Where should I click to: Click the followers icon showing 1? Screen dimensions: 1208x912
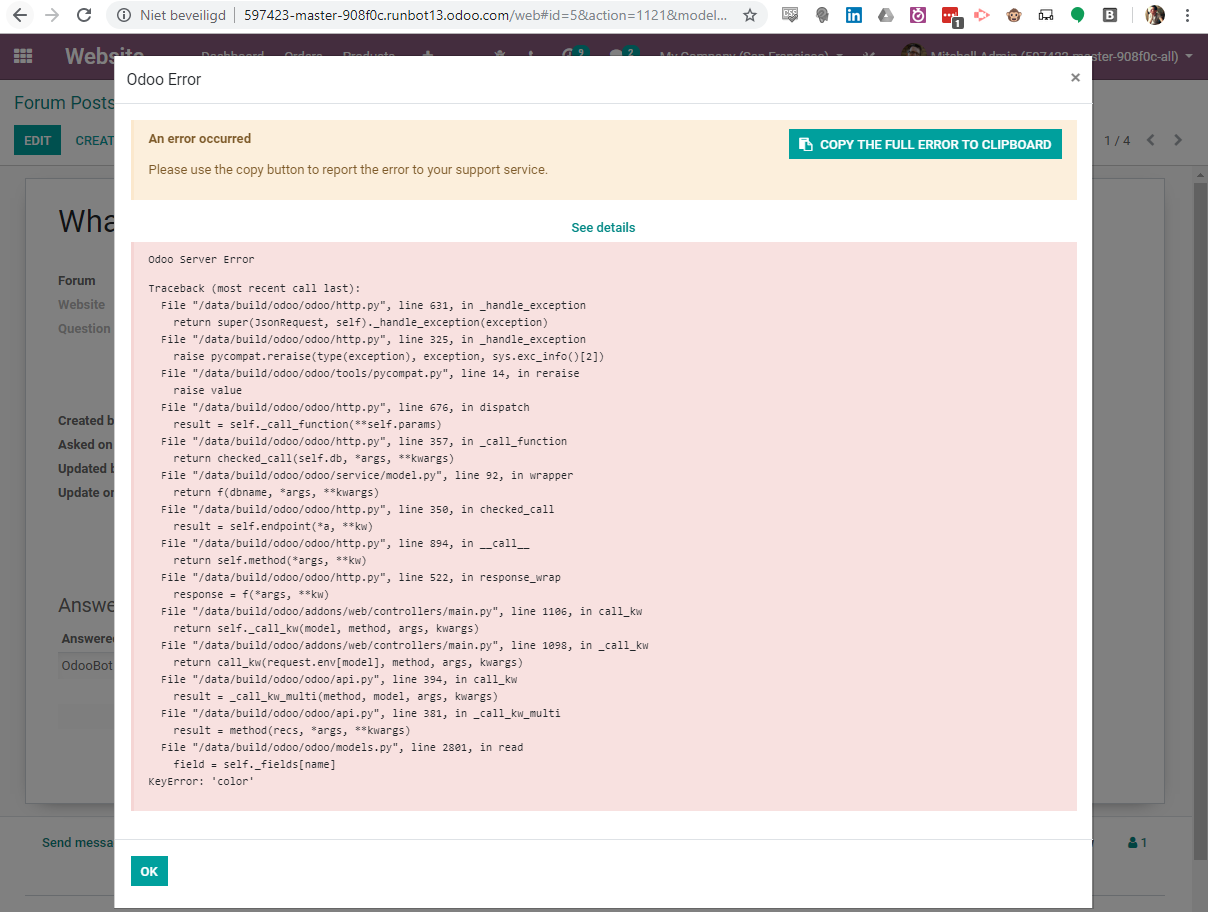[1137, 843]
